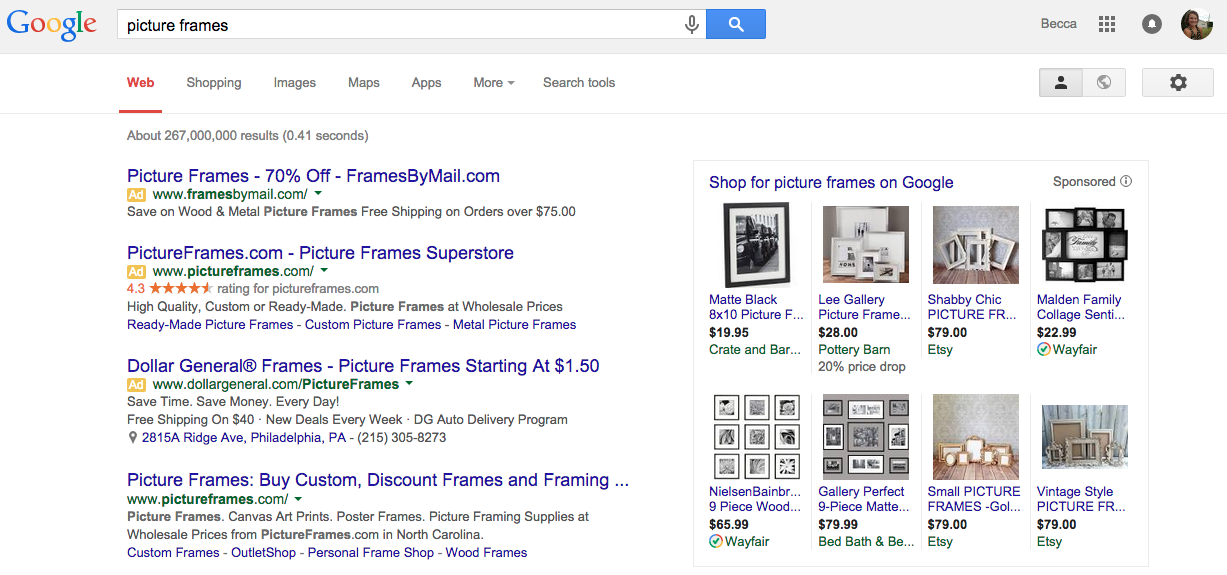Toggle private results person icon

pos(1061,83)
